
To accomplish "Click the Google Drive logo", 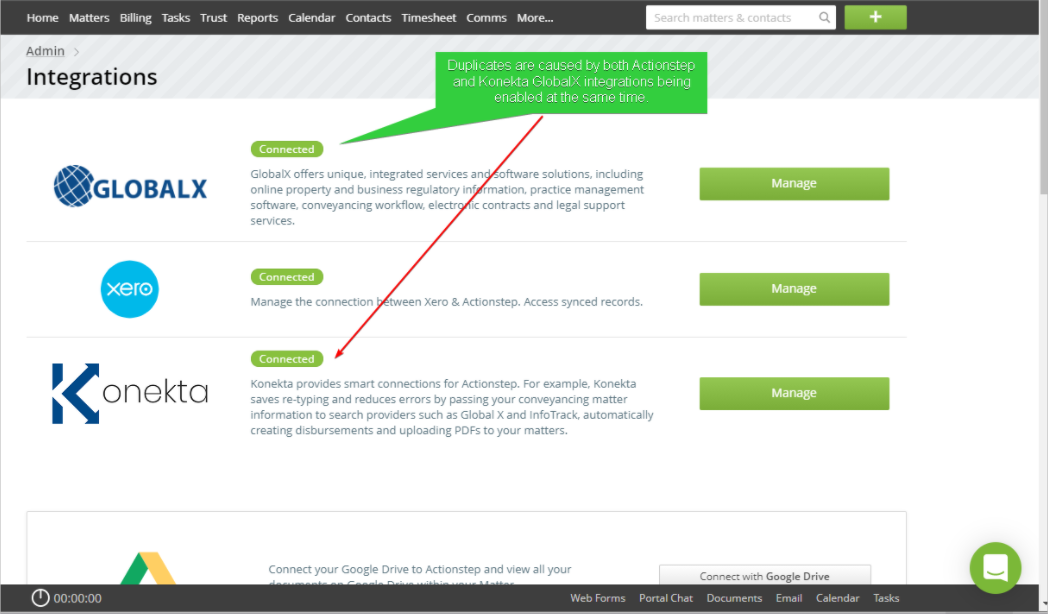I will tap(148, 568).
